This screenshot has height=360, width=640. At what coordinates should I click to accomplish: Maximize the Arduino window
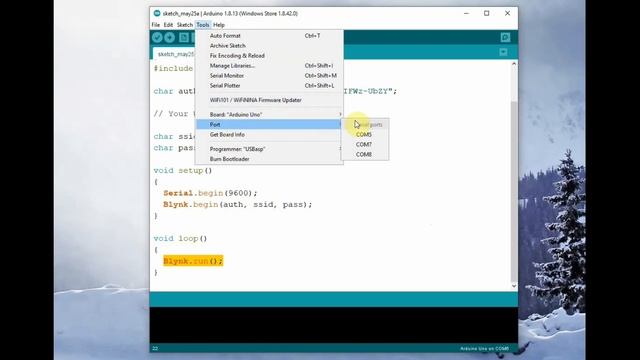(x=487, y=13)
